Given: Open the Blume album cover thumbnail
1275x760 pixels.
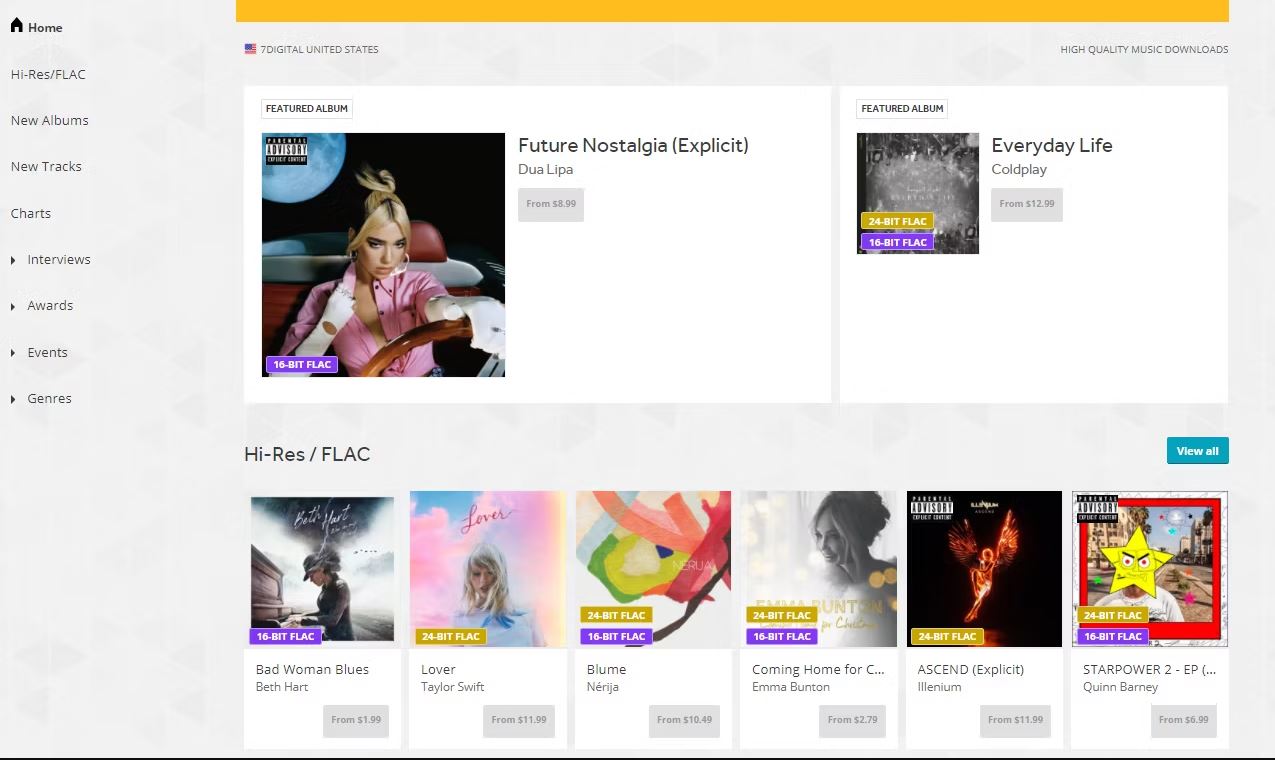Looking at the screenshot, I should [x=653, y=569].
